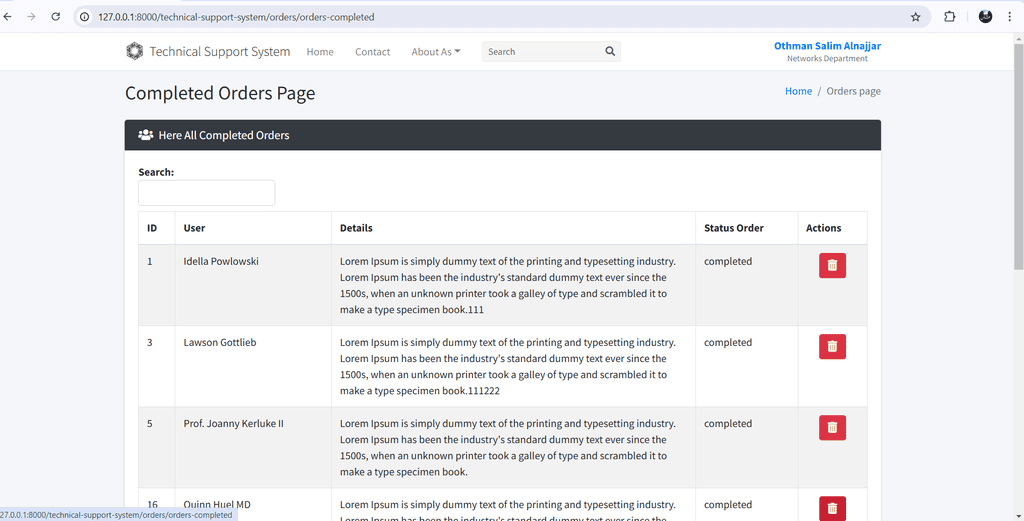This screenshot has height=521, width=1024.
Task: Select the user name Prof. Joanny Kerluke II
Action: click(233, 423)
